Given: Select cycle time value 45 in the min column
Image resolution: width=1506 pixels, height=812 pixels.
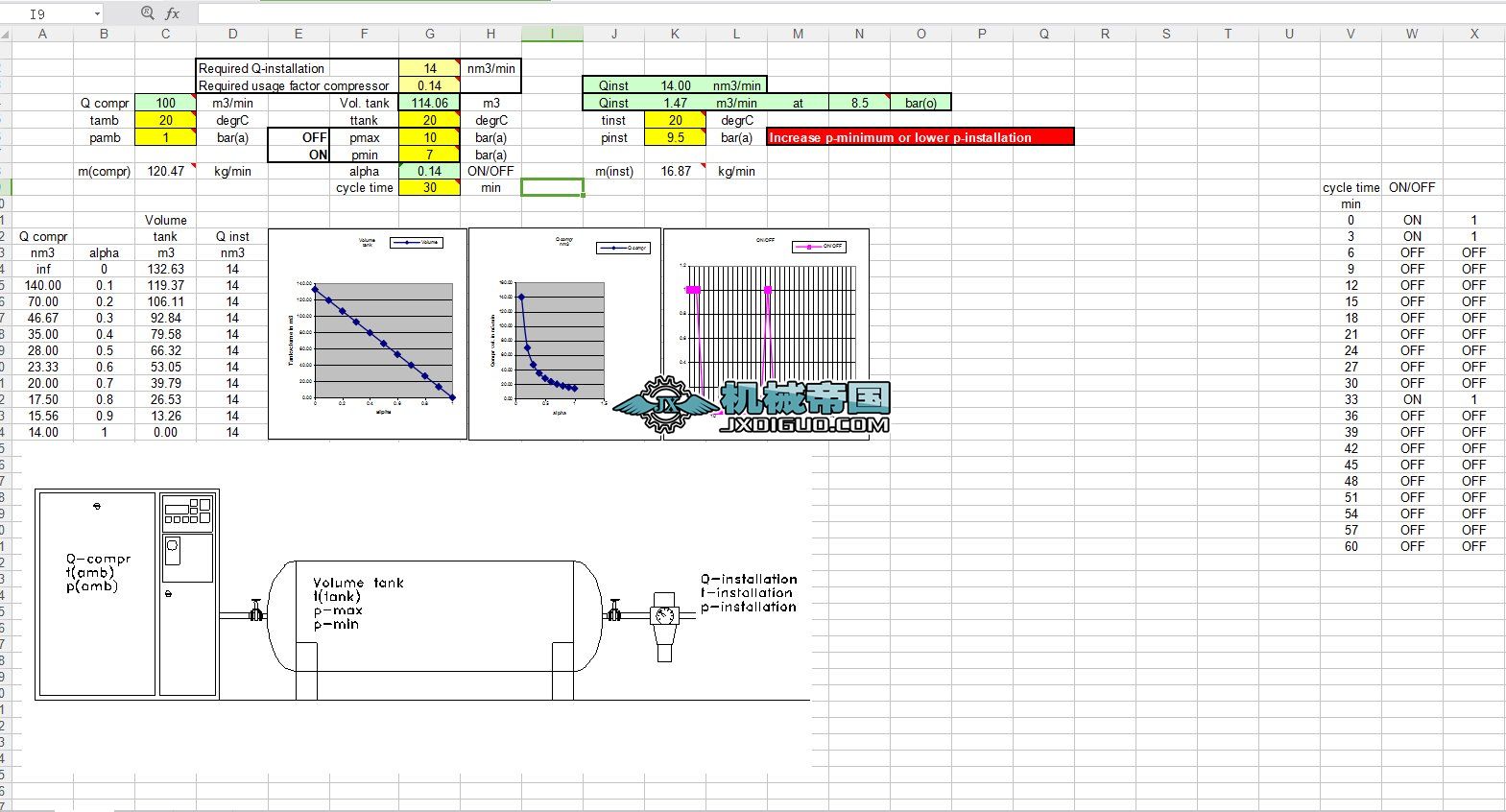Looking at the screenshot, I should point(1351,465).
